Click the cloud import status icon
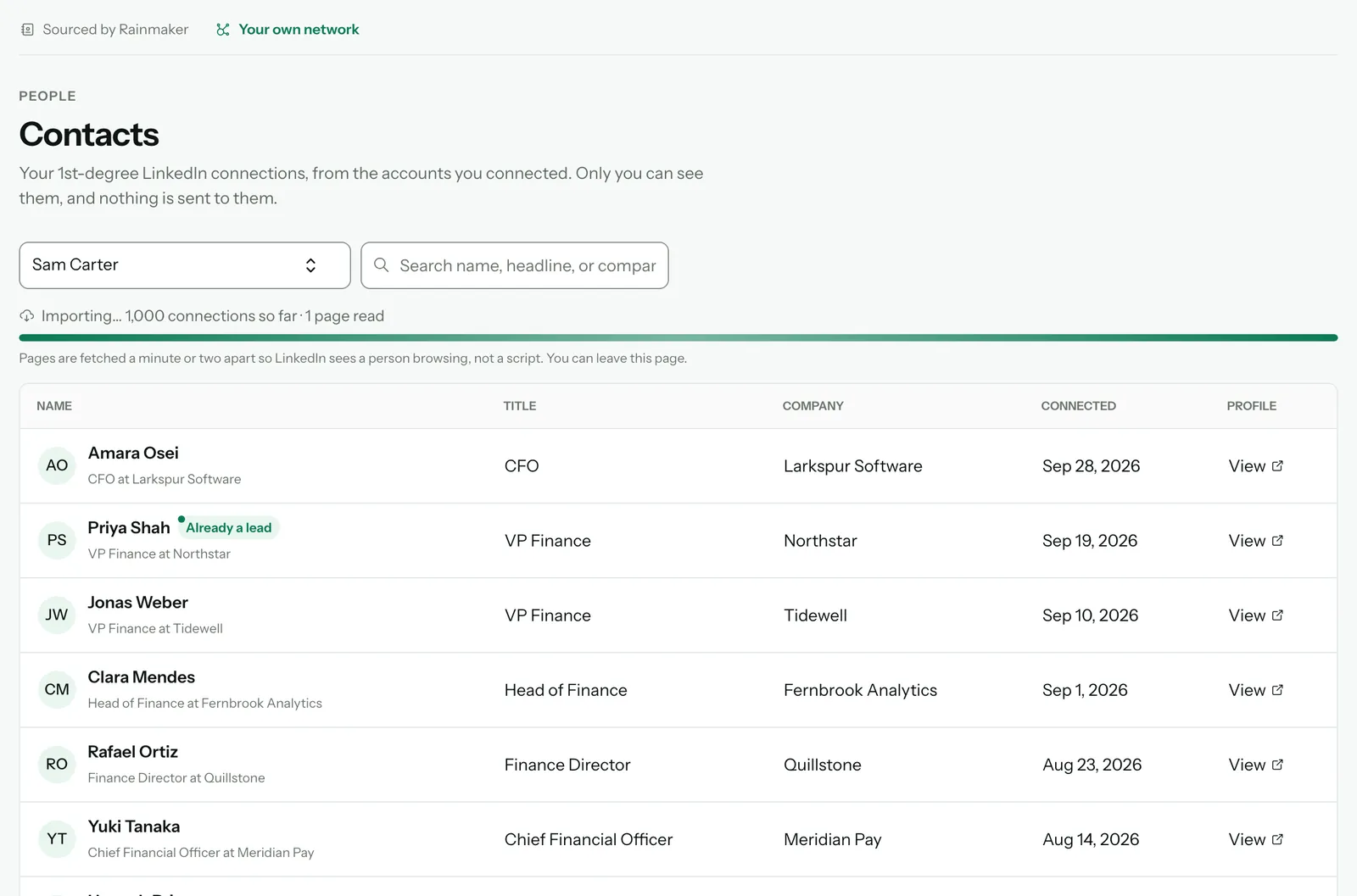 pos(27,316)
